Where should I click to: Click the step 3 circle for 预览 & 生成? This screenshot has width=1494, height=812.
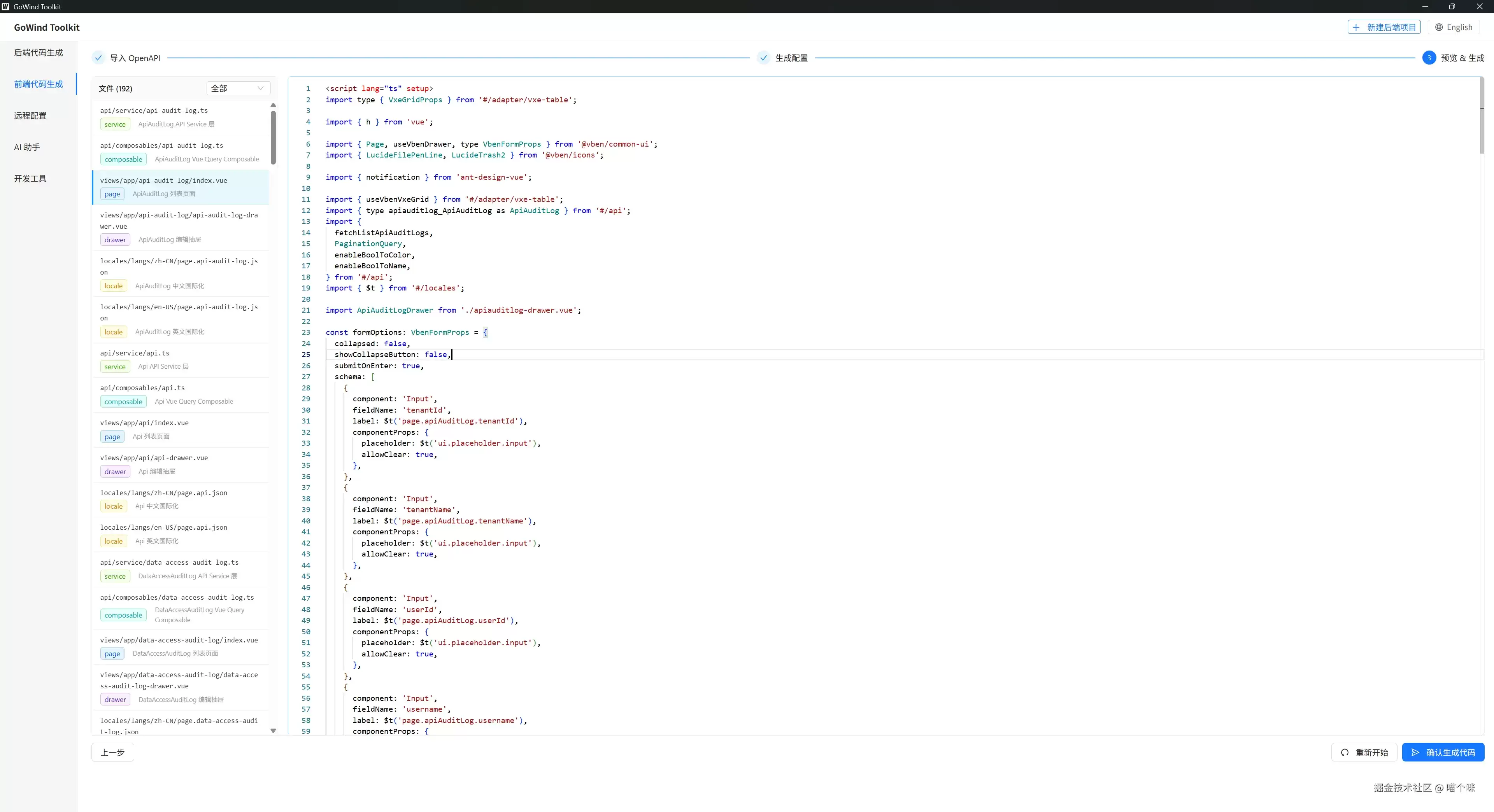[x=1429, y=58]
